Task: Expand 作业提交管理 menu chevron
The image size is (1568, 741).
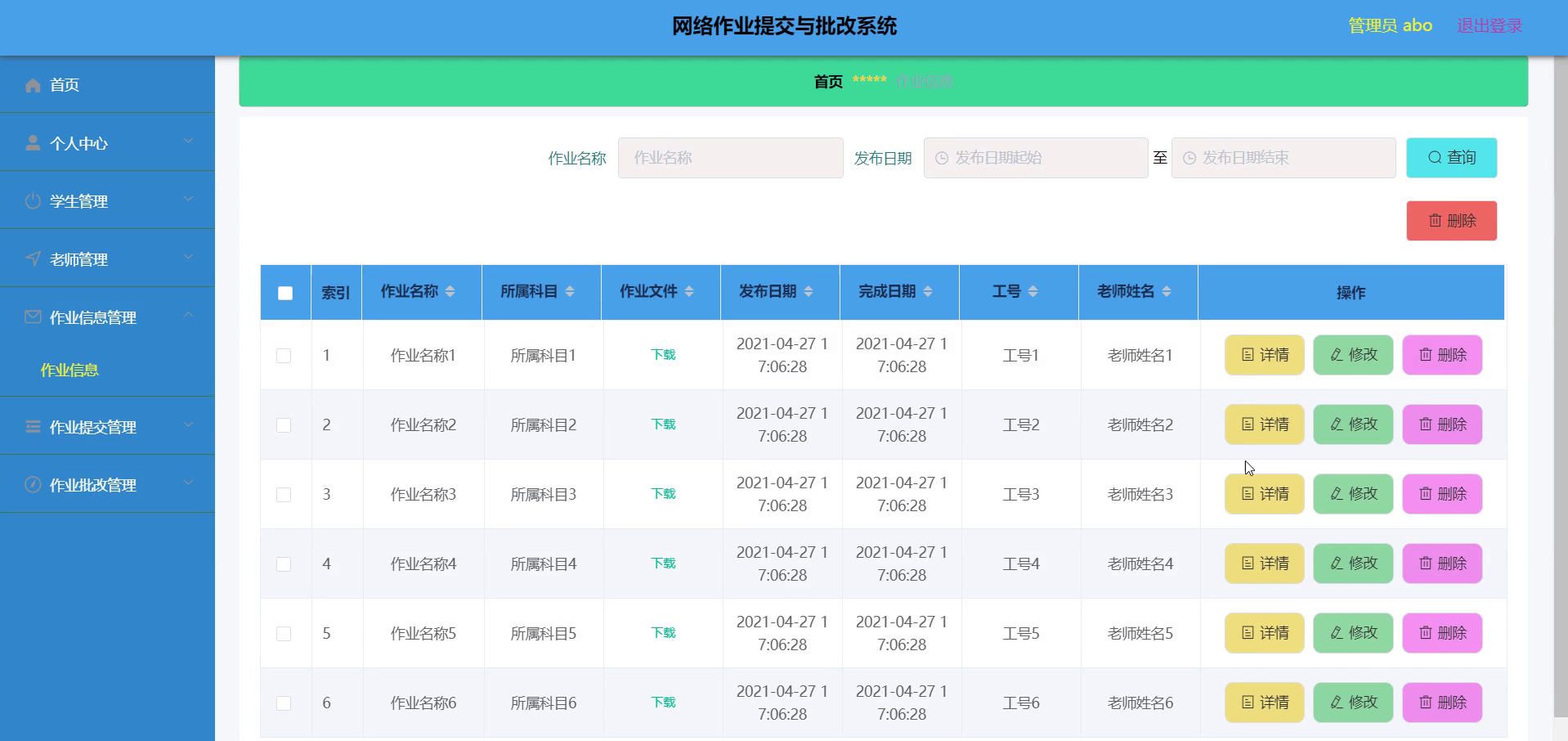Action: click(189, 424)
